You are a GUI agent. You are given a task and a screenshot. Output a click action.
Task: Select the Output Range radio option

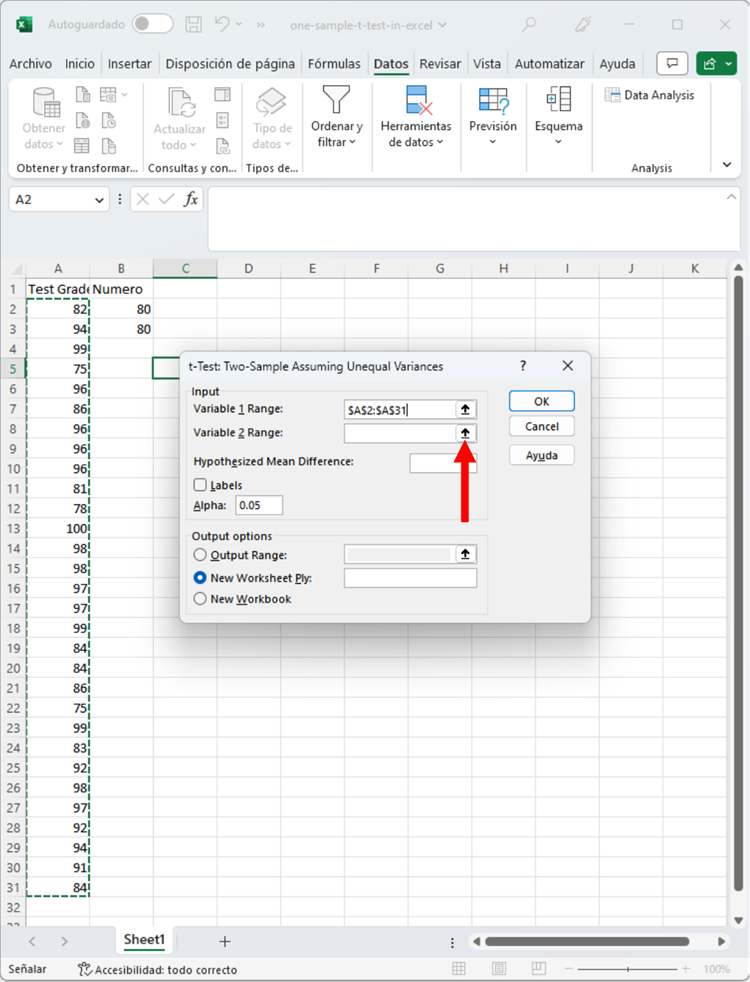(x=201, y=555)
